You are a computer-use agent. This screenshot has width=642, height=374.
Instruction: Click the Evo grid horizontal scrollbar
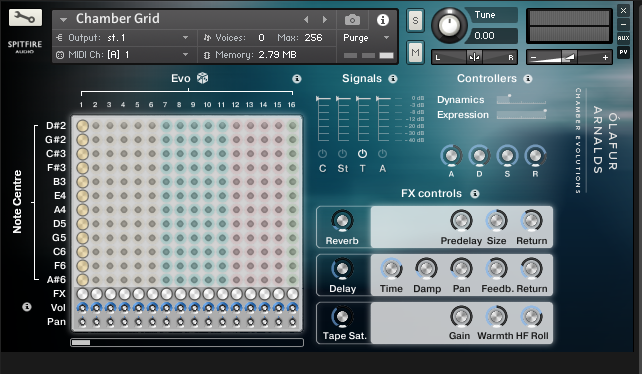point(187,342)
